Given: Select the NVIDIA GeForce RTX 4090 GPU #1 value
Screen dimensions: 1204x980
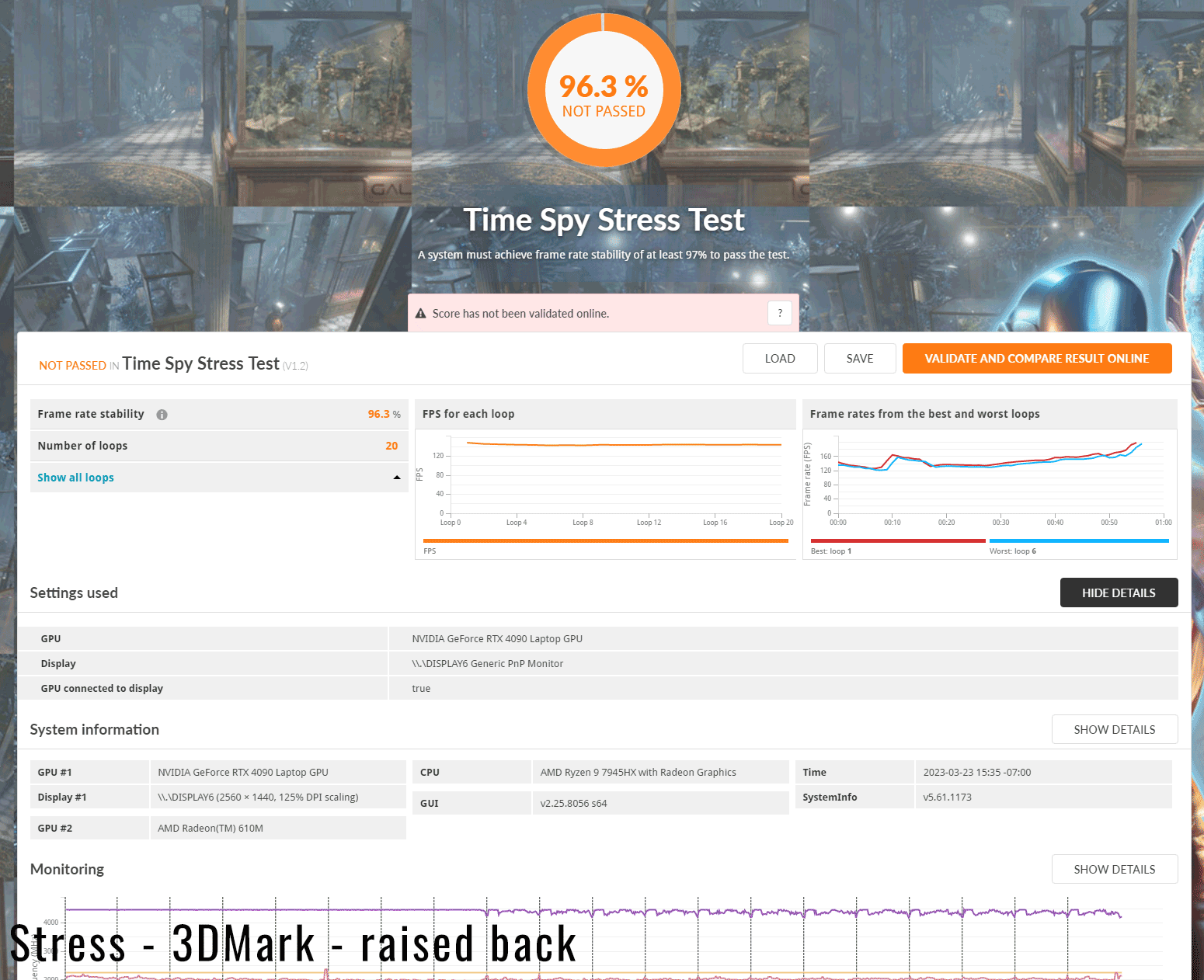Looking at the screenshot, I should point(243,772).
